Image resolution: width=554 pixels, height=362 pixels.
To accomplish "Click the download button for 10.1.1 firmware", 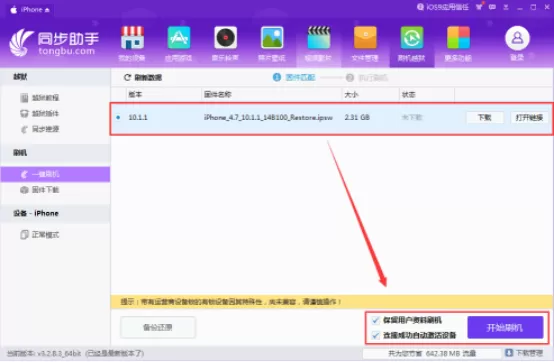I will (485, 117).
